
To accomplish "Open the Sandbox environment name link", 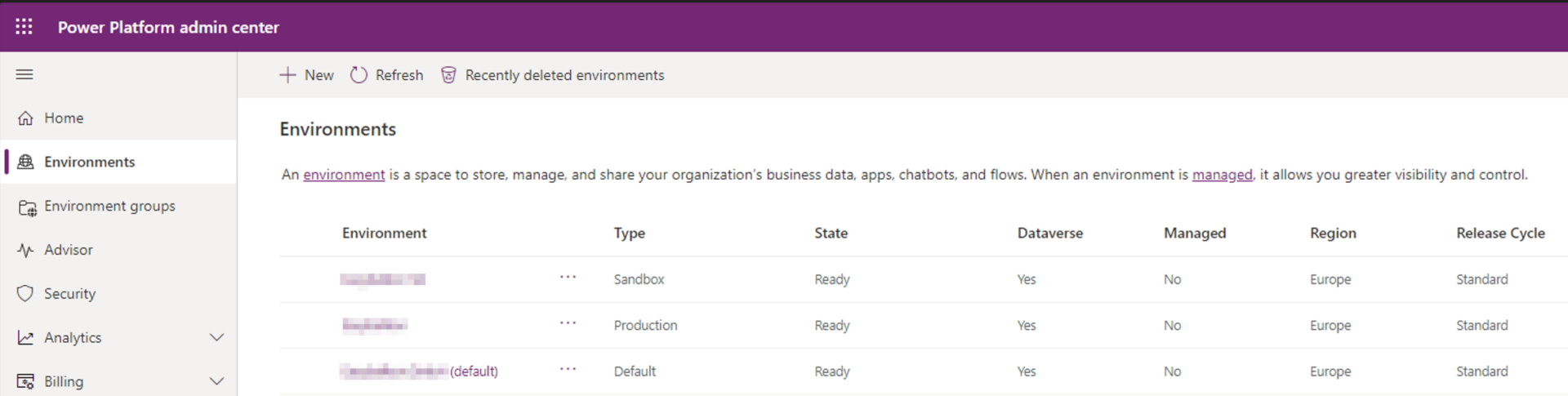I will coord(382,279).
